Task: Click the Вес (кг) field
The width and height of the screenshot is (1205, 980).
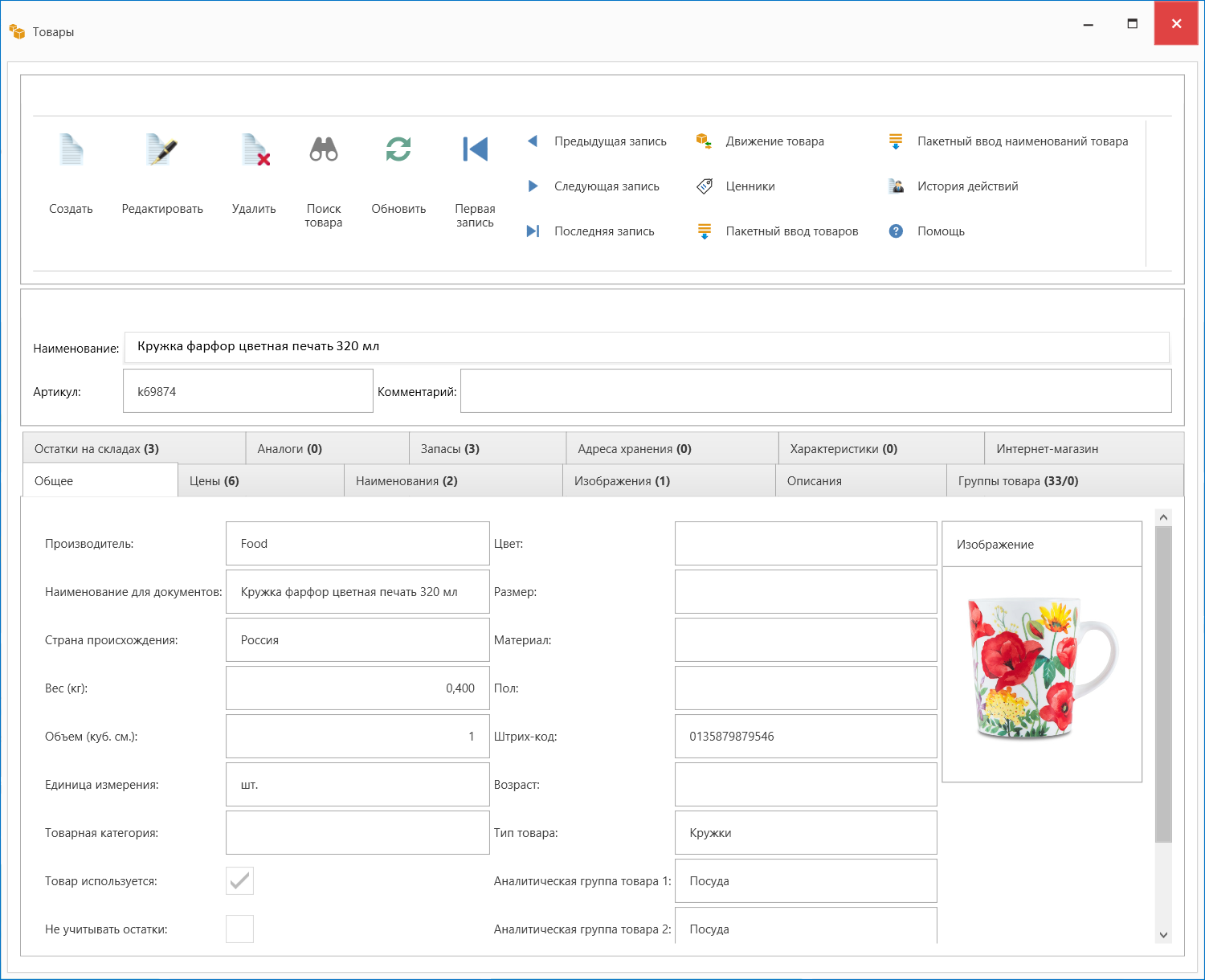Action: coord(357,688)
